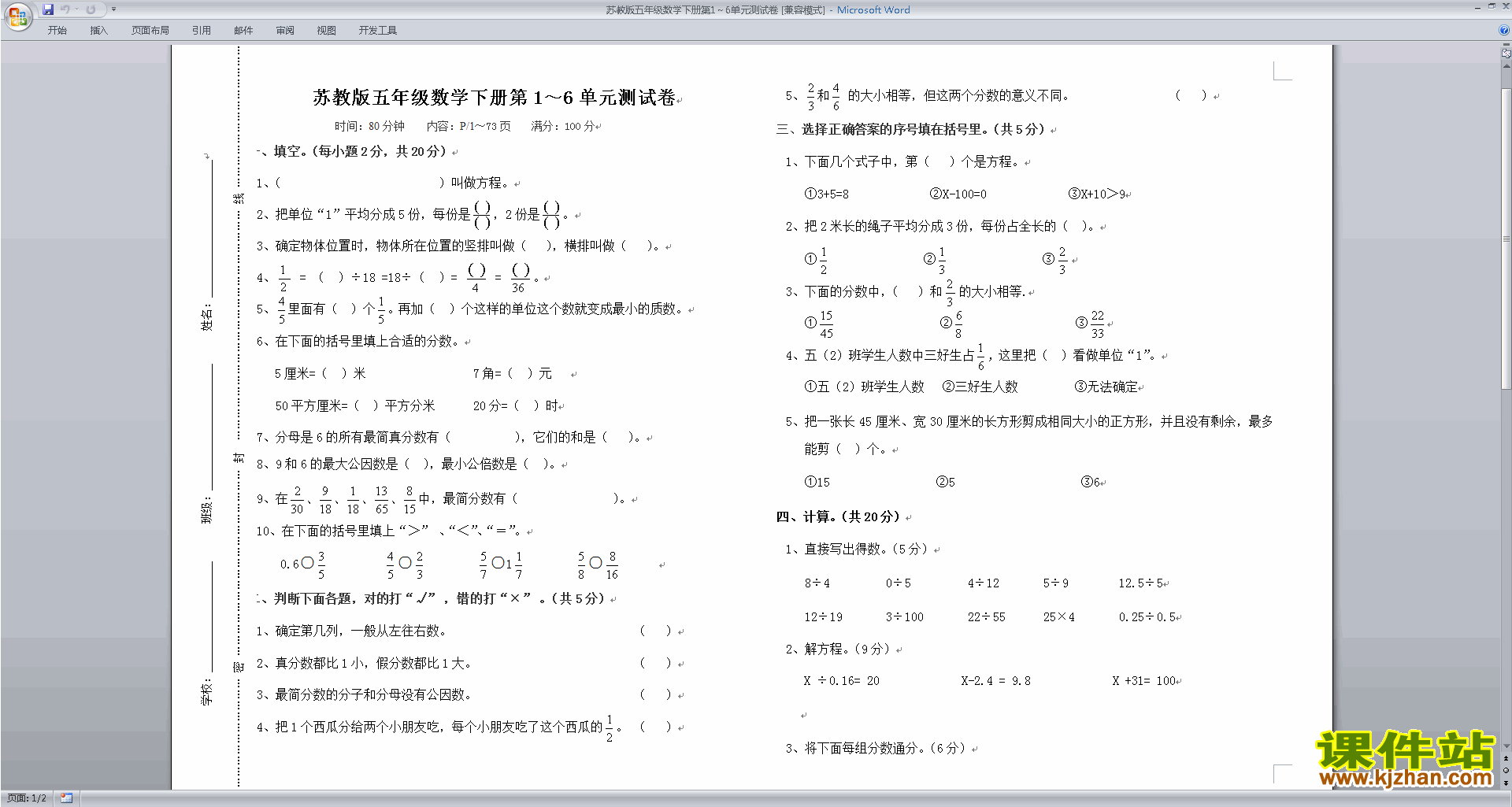Click the 页面: 1/2 status bar indicator
1512x807 pixels.
[x=27, y=798]
